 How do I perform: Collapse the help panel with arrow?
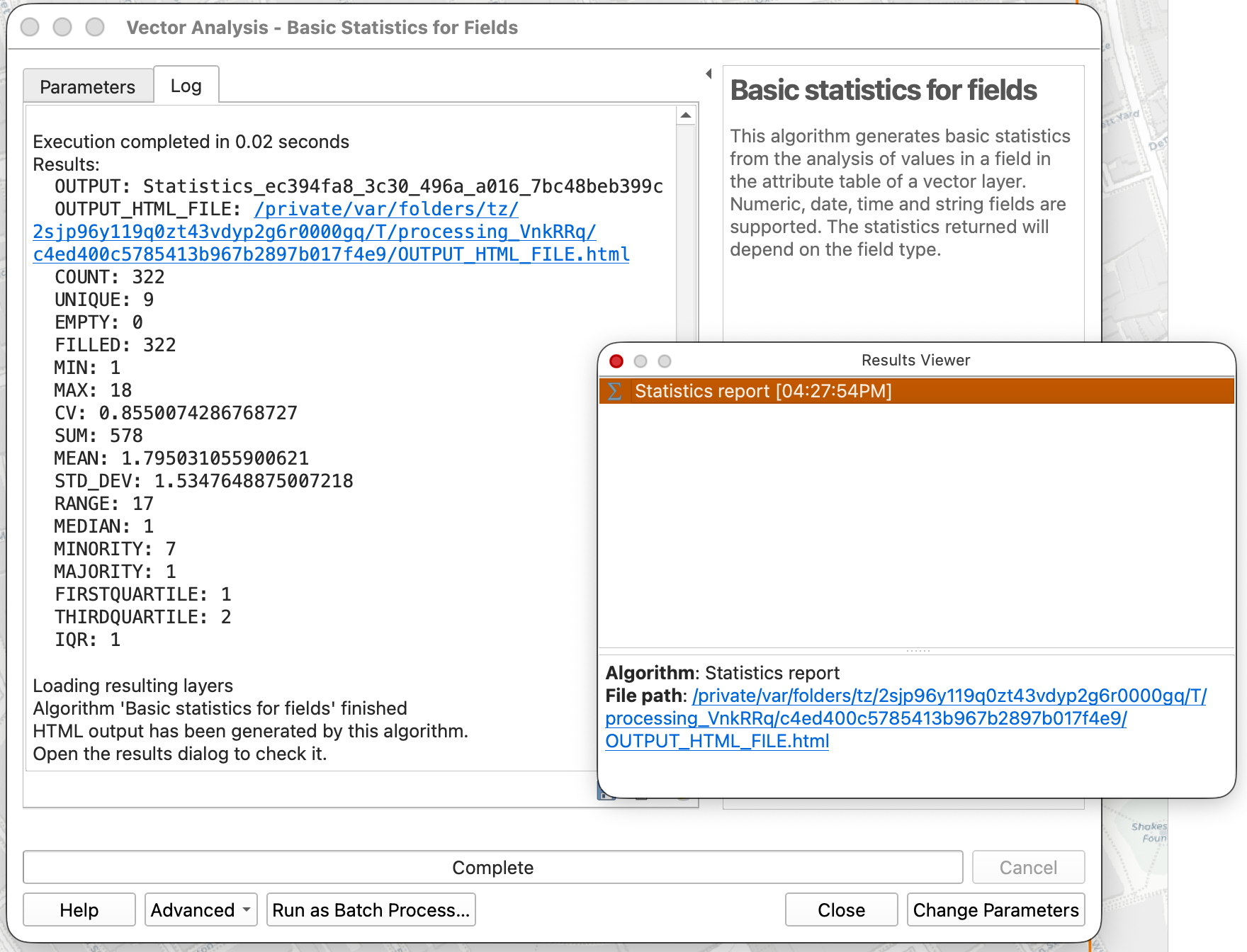tap(709, 74)
